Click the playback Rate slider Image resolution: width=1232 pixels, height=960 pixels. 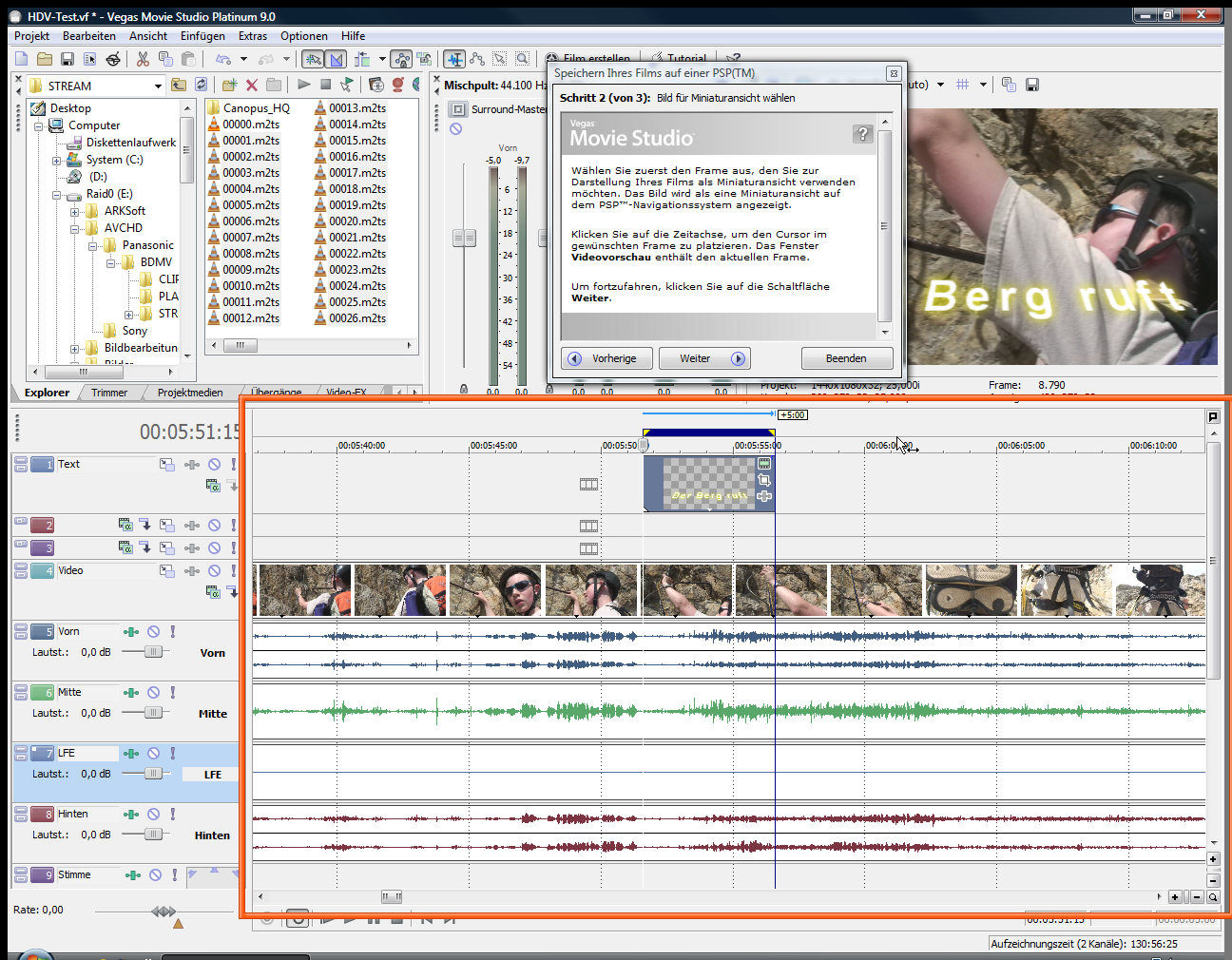(164, 912)
